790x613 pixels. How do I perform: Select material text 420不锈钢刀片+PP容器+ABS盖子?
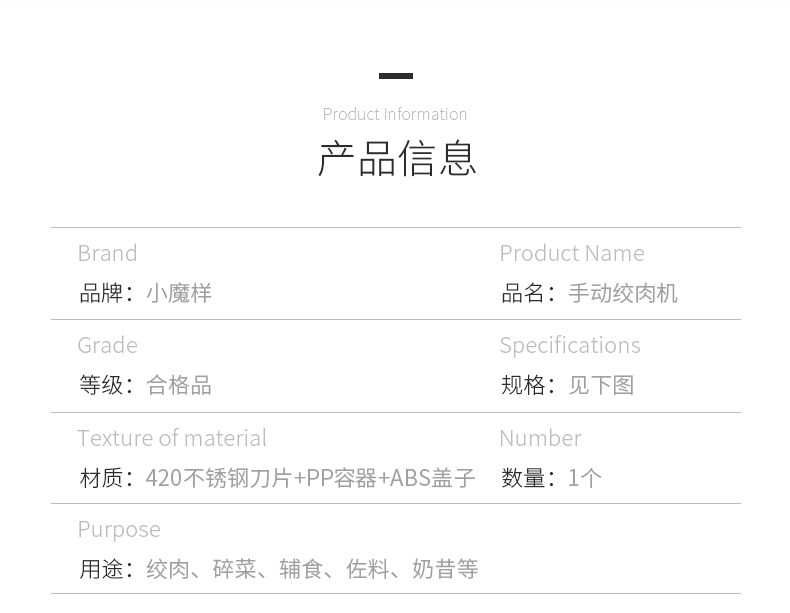coord(310,478)
